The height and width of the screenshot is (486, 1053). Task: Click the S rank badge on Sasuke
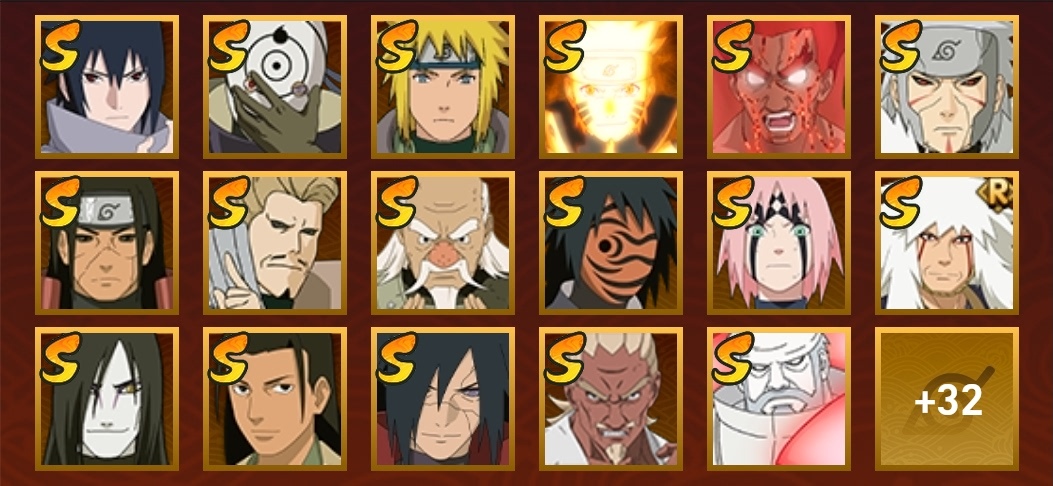point(60,46)
